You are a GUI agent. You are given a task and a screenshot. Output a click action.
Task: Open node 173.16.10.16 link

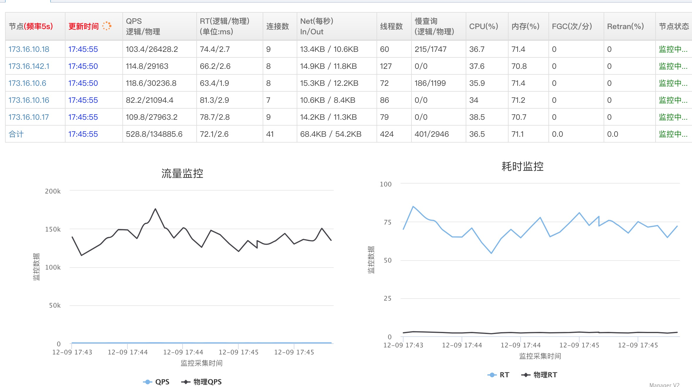pyautogui.click(x=29, y=100)
